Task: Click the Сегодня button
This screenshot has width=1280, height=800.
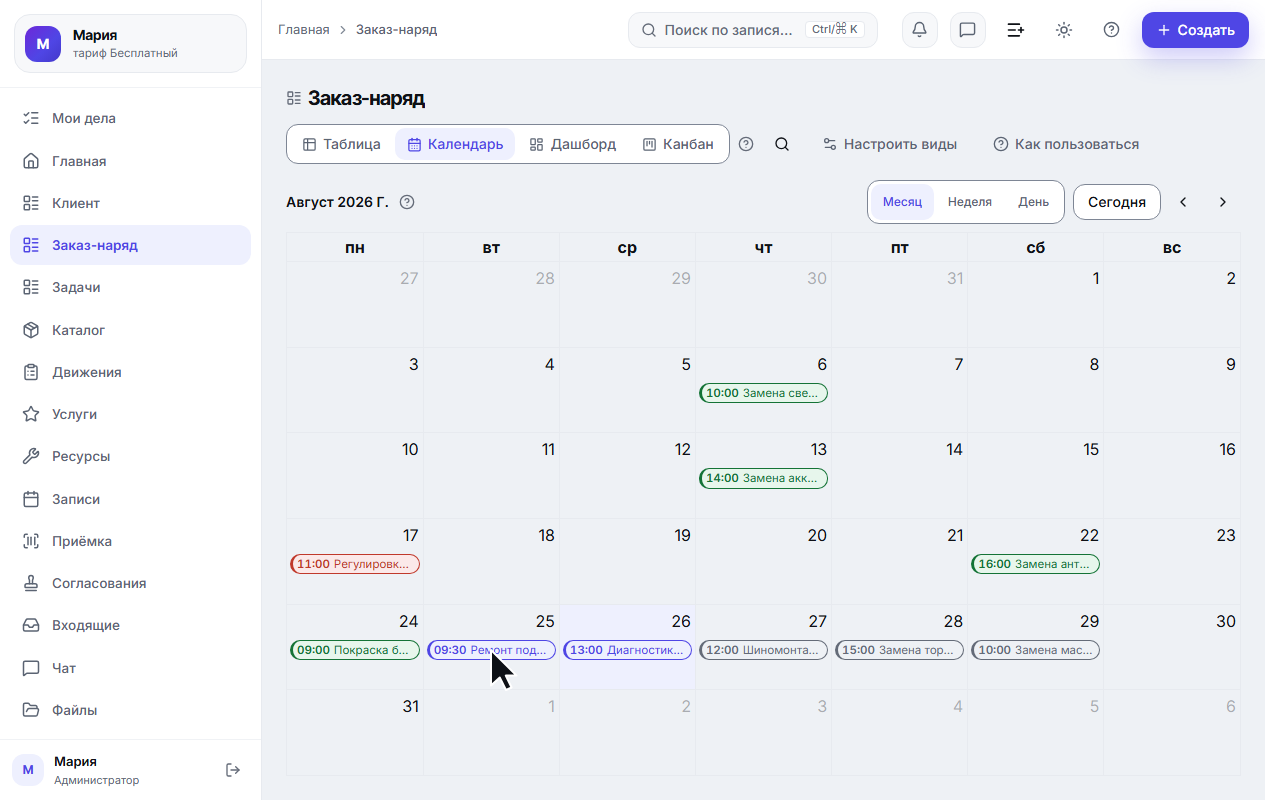Action: pos(1117,202)
